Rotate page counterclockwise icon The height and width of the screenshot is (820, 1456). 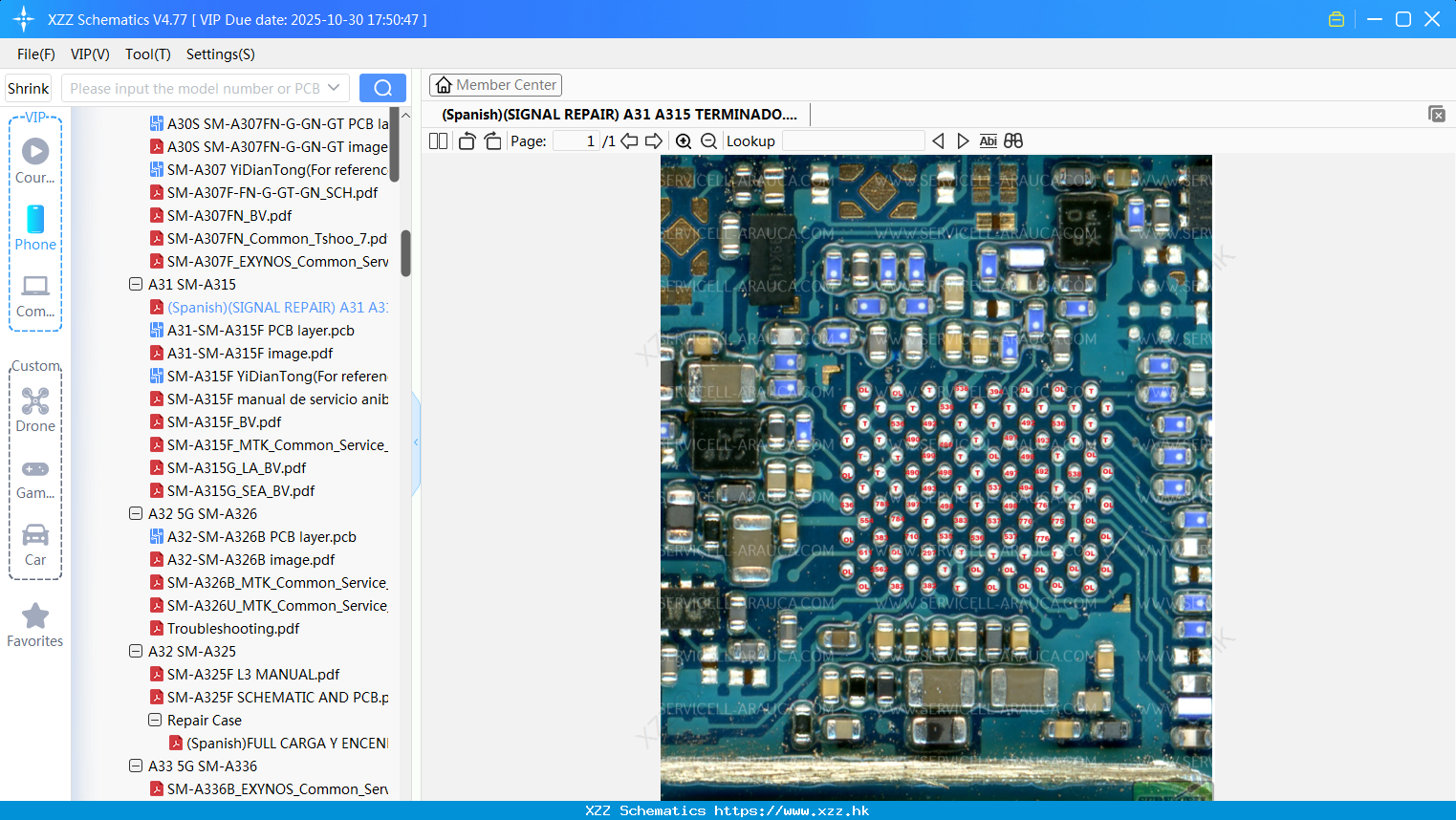467,140
